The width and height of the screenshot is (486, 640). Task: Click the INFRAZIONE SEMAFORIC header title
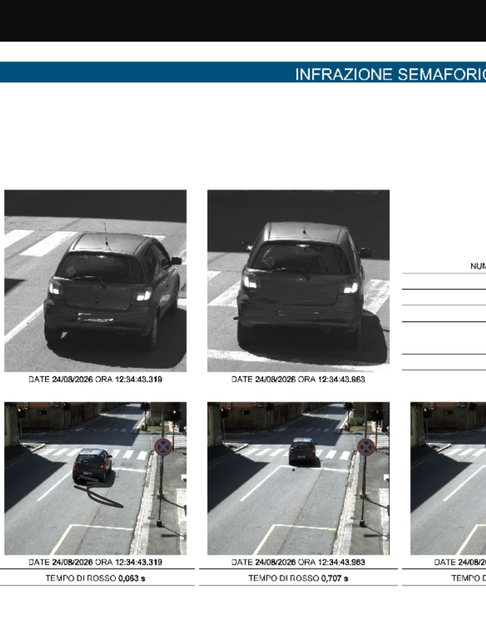pyautogui.click(x=391, y=74)
